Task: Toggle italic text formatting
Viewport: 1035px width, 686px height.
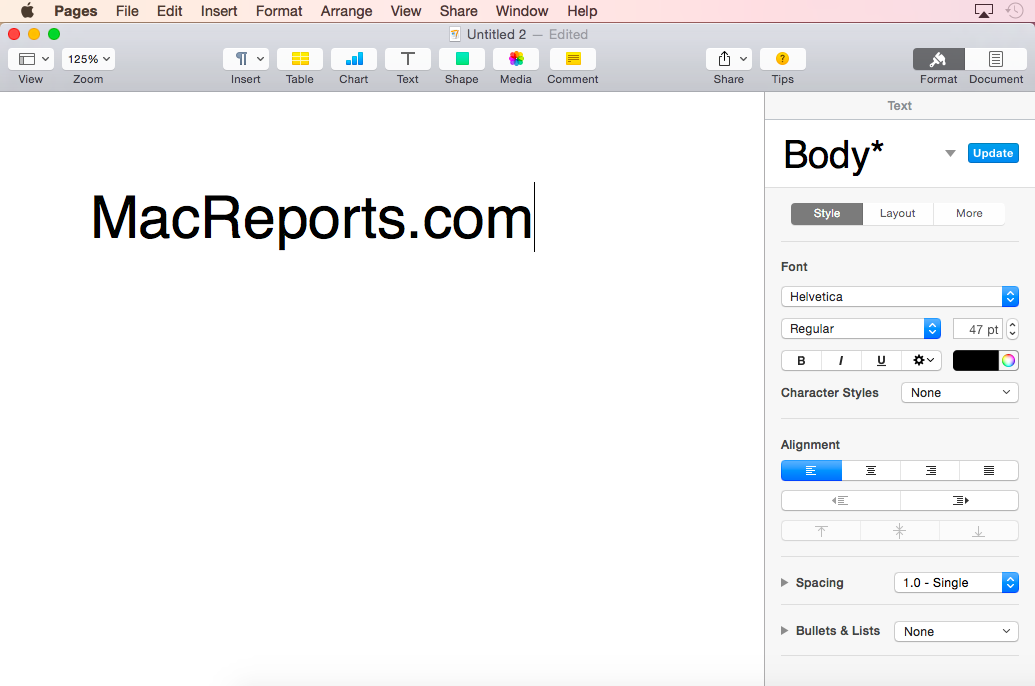Action: [x=841, y=361]
